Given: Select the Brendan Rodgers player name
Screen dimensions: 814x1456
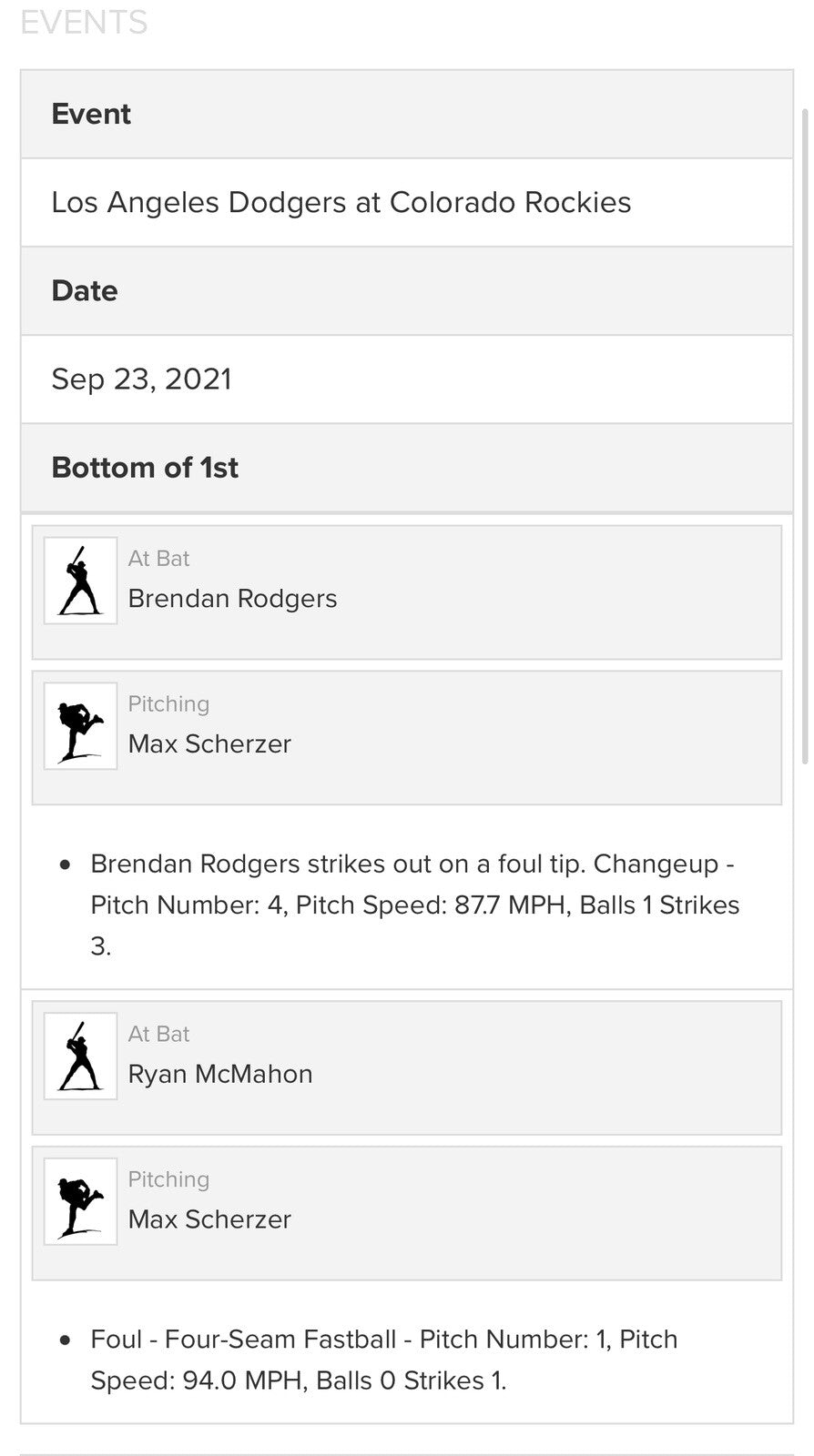Looking at the screenshot, I should [x=232, y=599].
